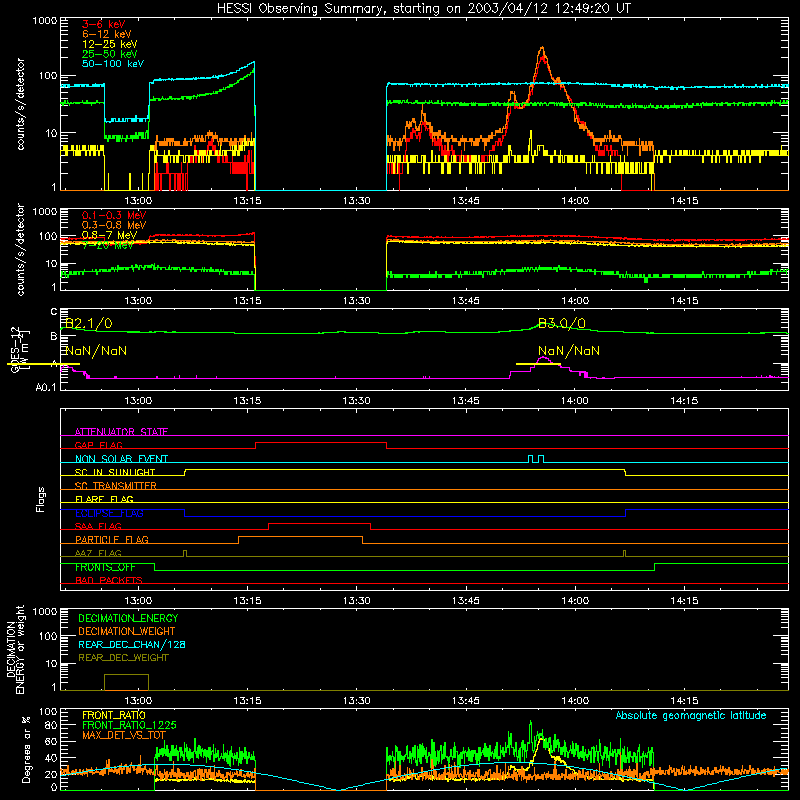Click the AAZ_FLAG label

coord(98,553)
